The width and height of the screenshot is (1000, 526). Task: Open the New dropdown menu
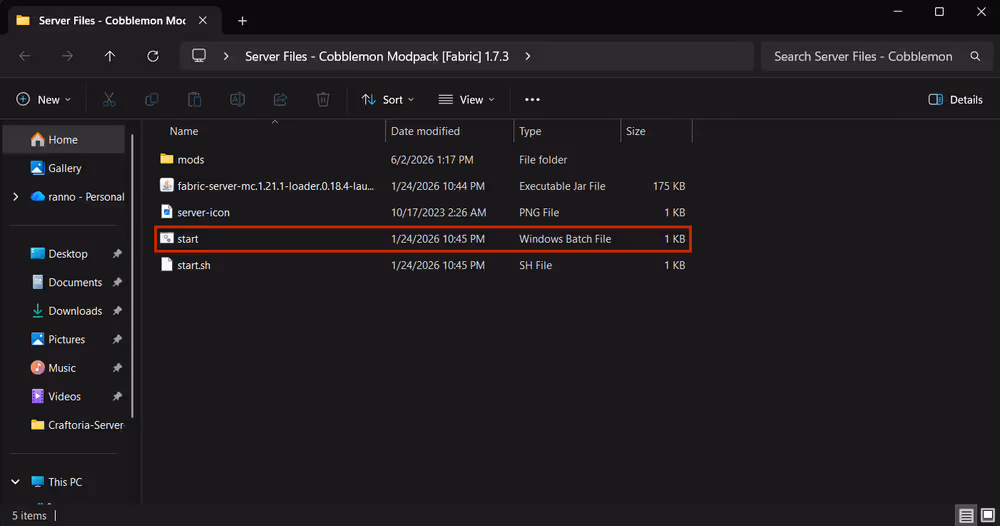point(43,99)
